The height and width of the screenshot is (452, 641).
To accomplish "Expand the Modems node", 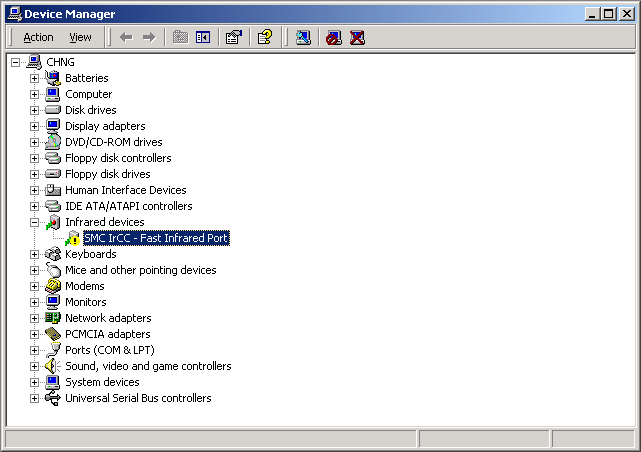I will (x=34, y=286).
